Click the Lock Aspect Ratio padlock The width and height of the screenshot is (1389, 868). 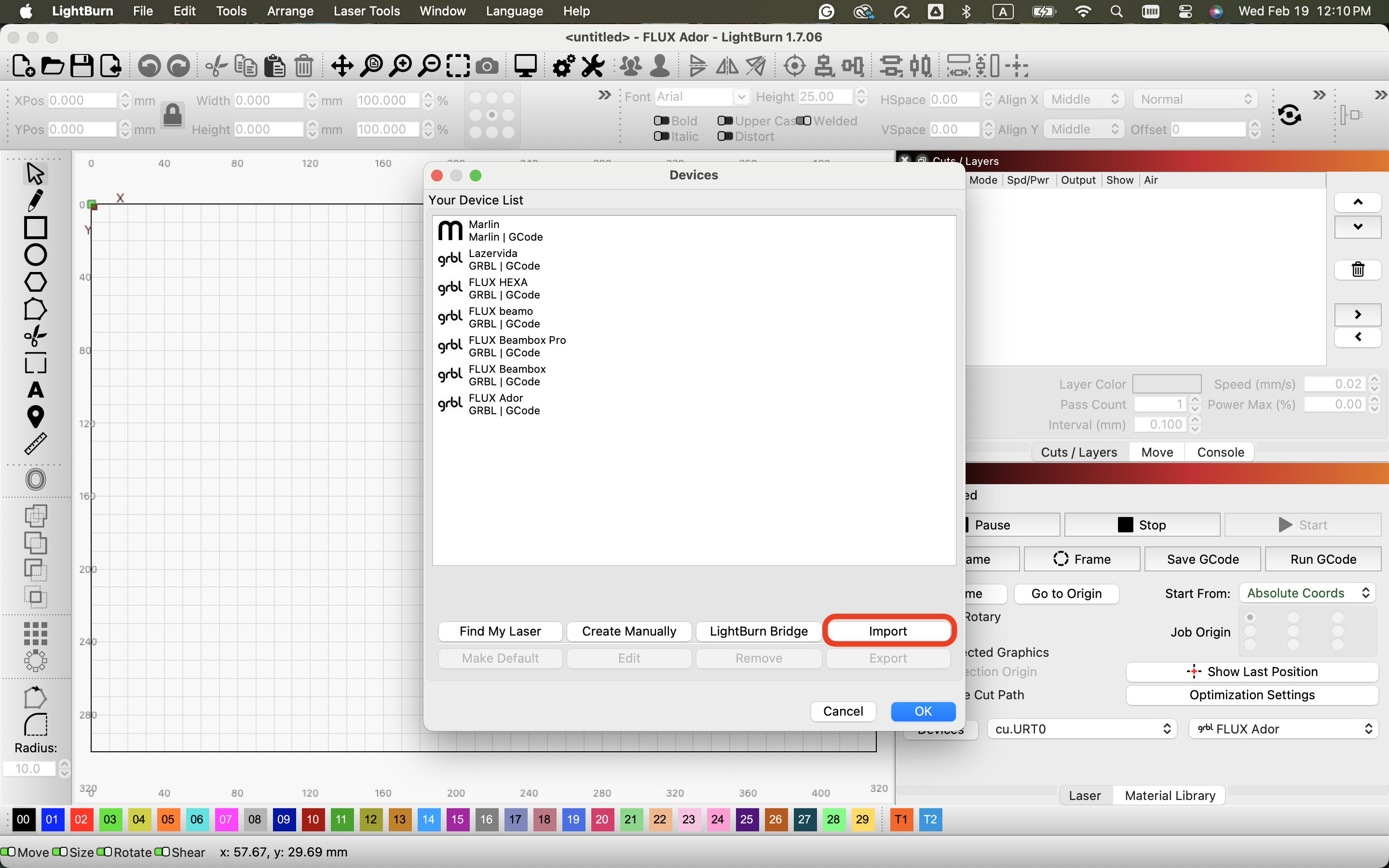pyautogui.click(x=172, y=115)
